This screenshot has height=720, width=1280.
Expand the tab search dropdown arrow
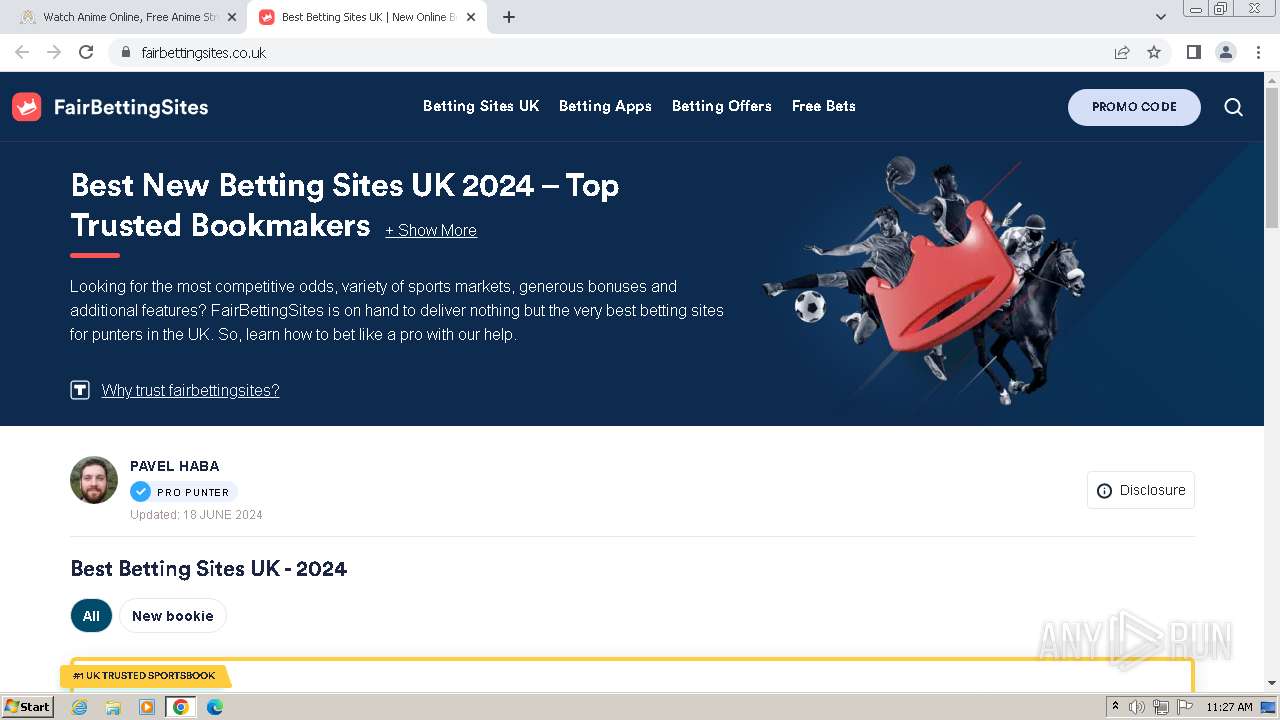(x=1161, y=17)
